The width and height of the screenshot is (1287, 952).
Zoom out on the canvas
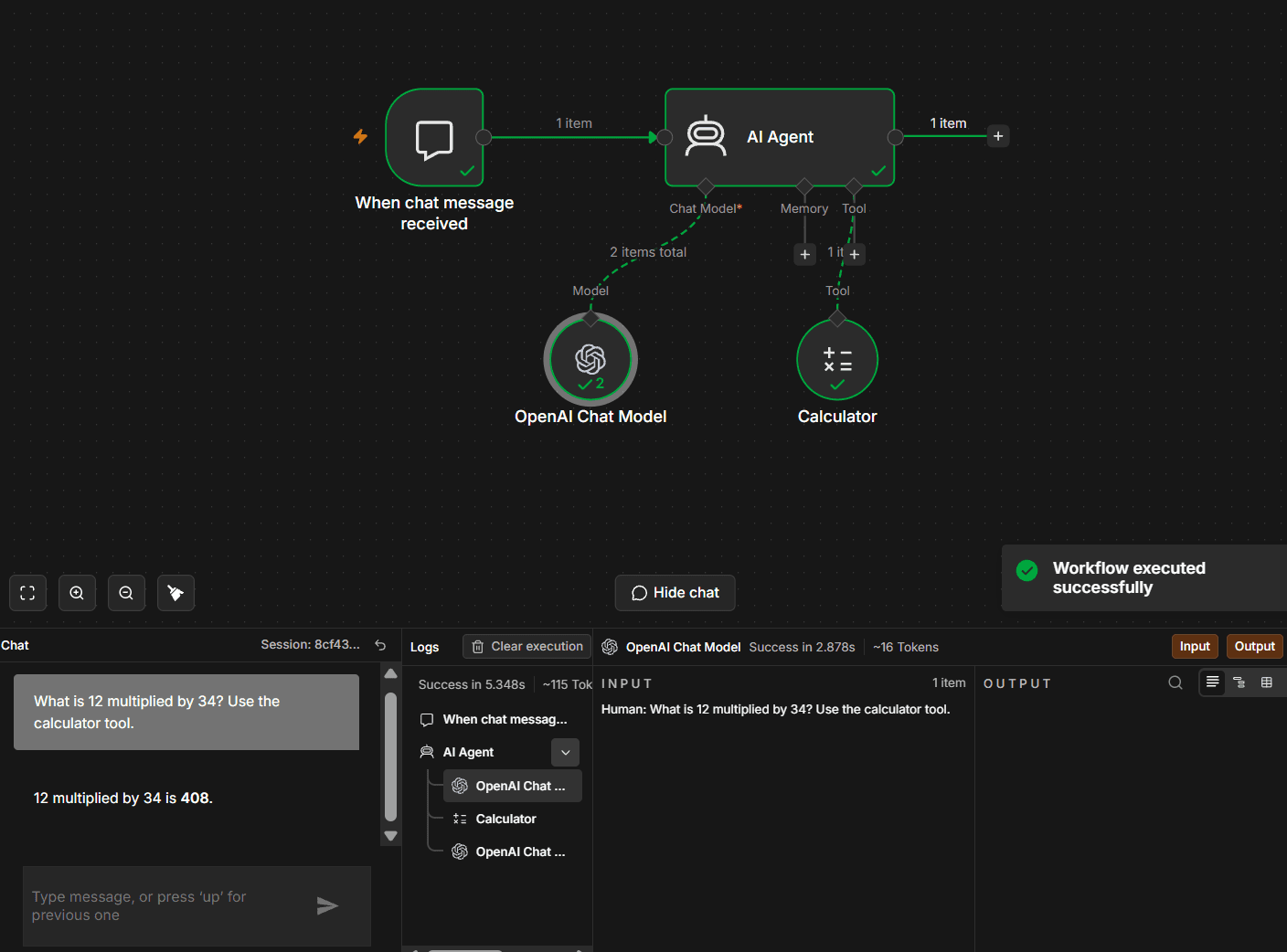126,593
